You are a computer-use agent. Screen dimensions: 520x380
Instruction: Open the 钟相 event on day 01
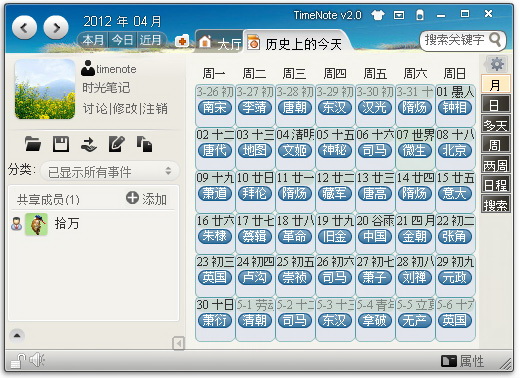pyautogui.click(x=455, y=108)
